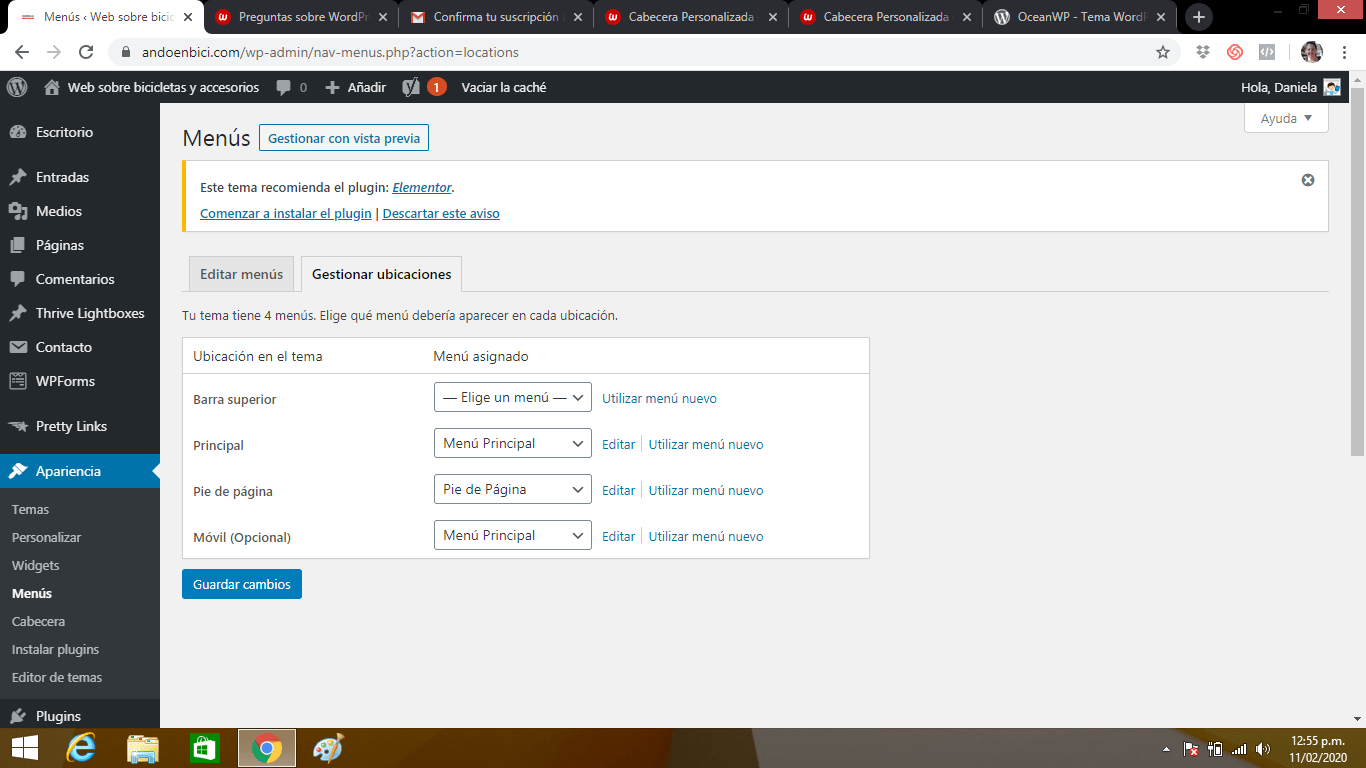Click Gestionar con vista previa button

pyautogui.click(x=344, y=138)
